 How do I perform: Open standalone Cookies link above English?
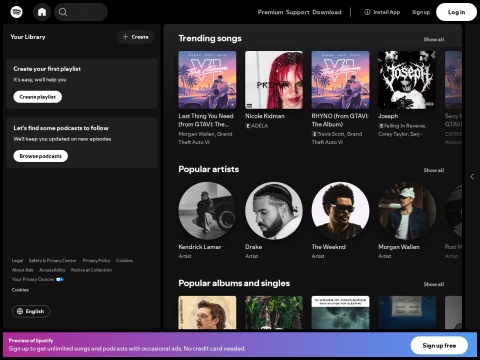[20, 290]
